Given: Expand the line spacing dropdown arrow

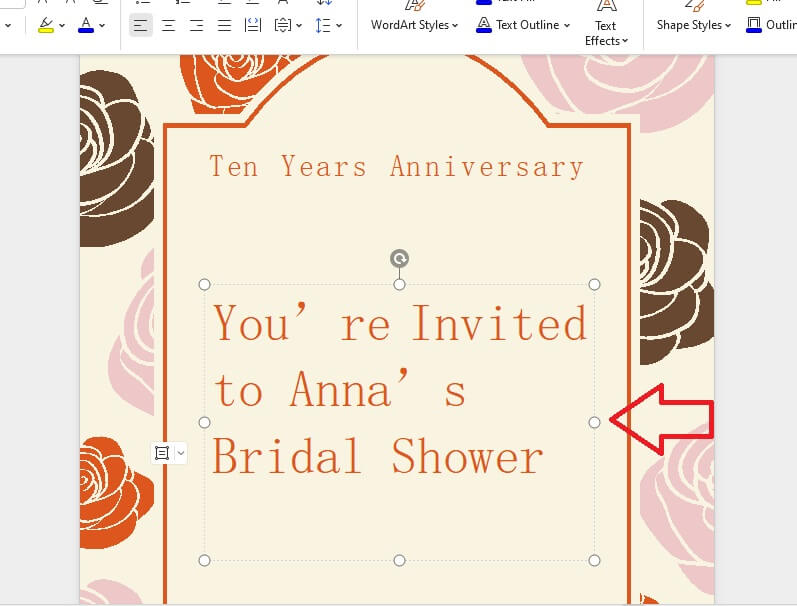Looking at the screenshot, I should (339, 25).
